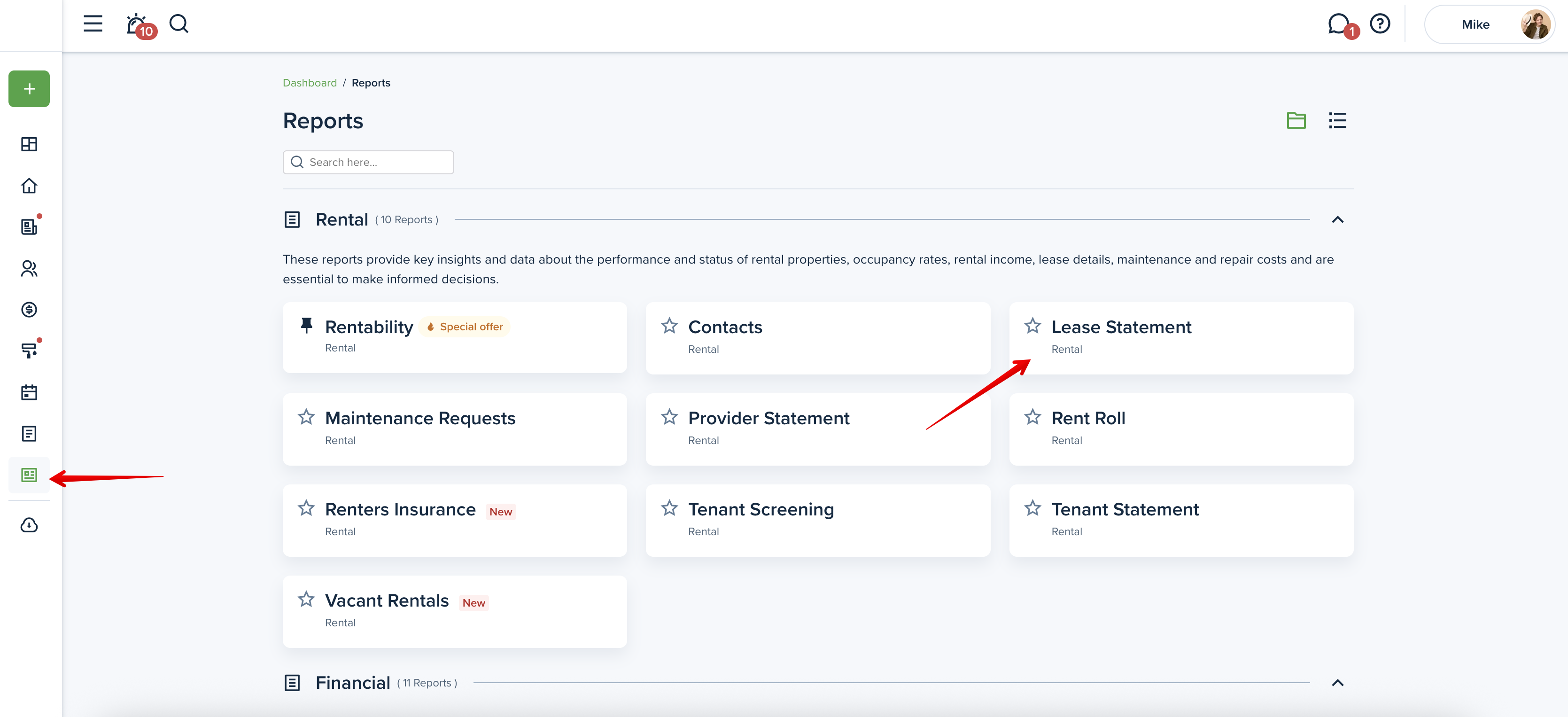Favorite the Provider Statement report star
The image size is (1568, 717).
click(x=669, y=417)
